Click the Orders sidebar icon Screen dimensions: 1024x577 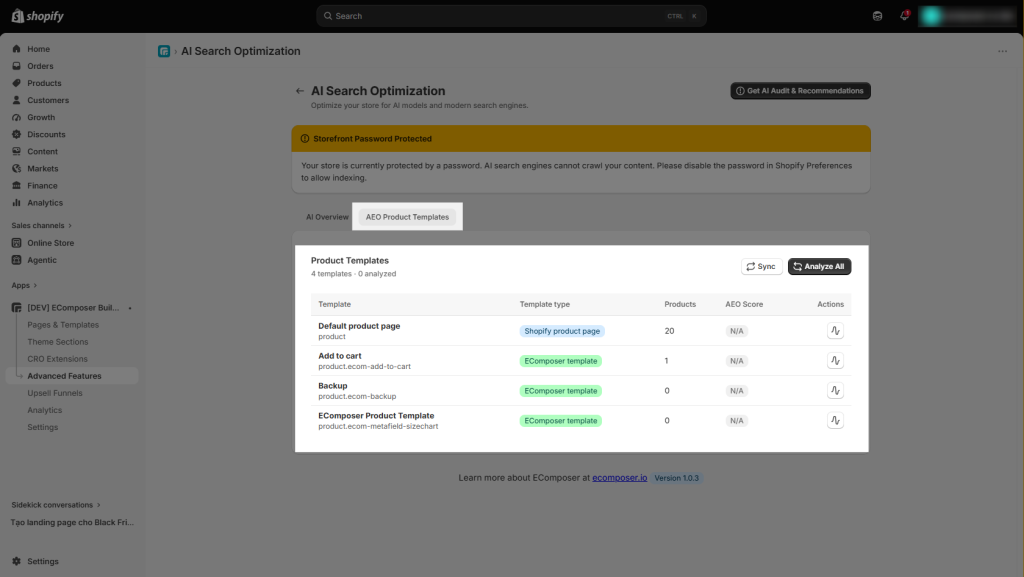coord(16,66)
